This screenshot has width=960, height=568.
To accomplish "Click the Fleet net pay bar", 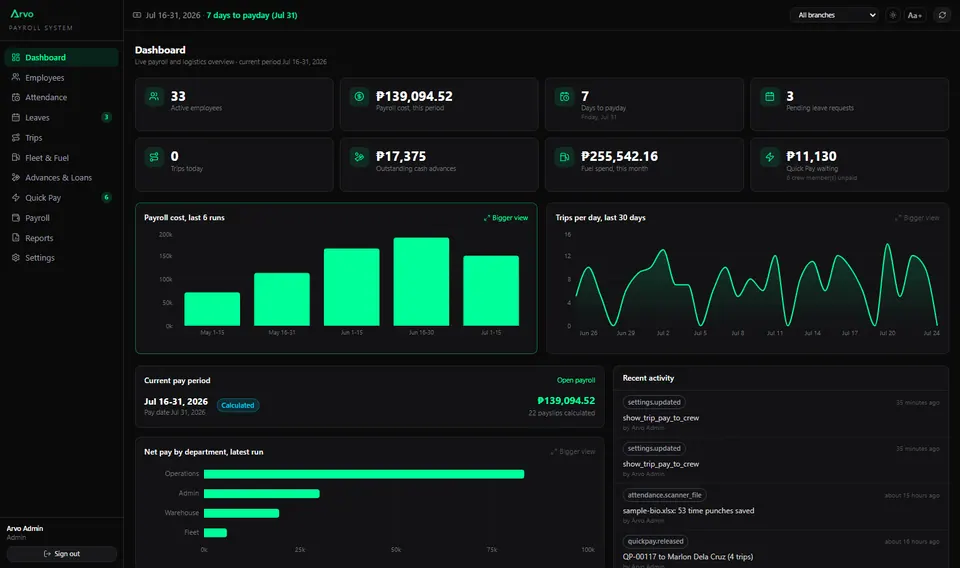I will click(x=216, y=532).
